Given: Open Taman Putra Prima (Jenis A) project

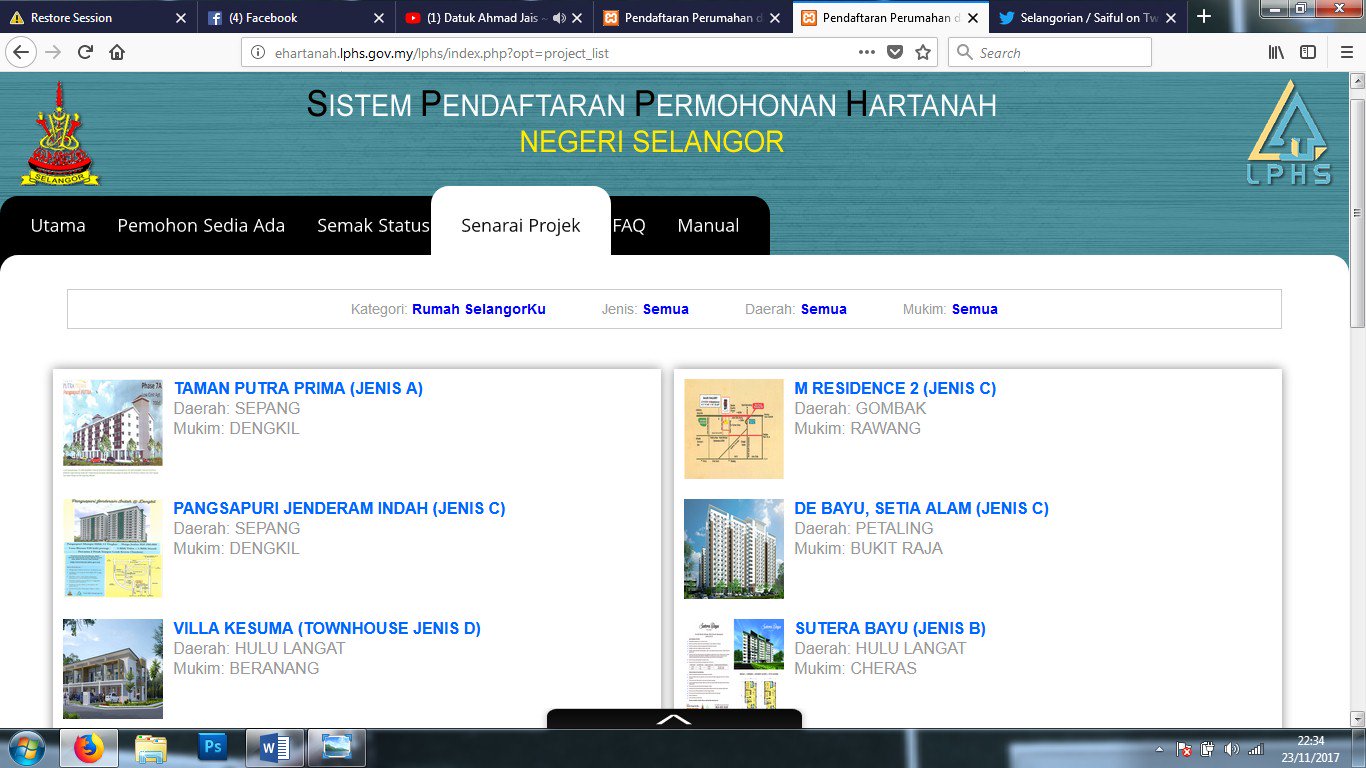Looking at the screenshot, I should pos(298,388).
